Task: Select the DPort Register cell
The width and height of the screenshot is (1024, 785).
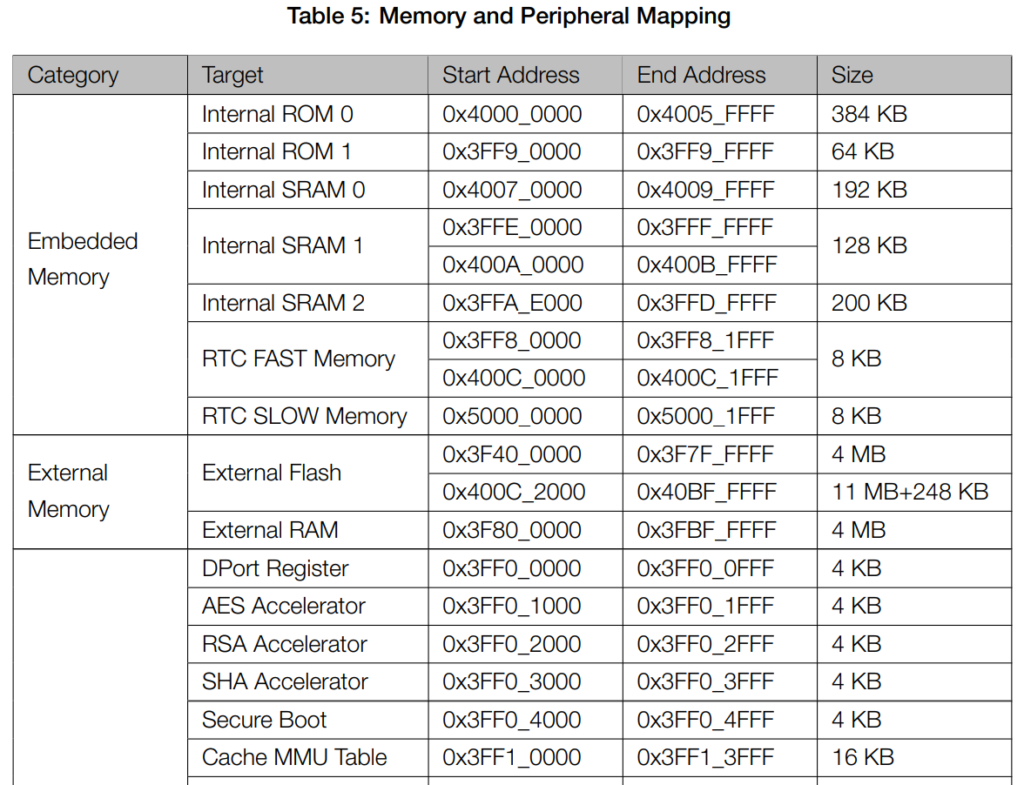Action: 275,568
